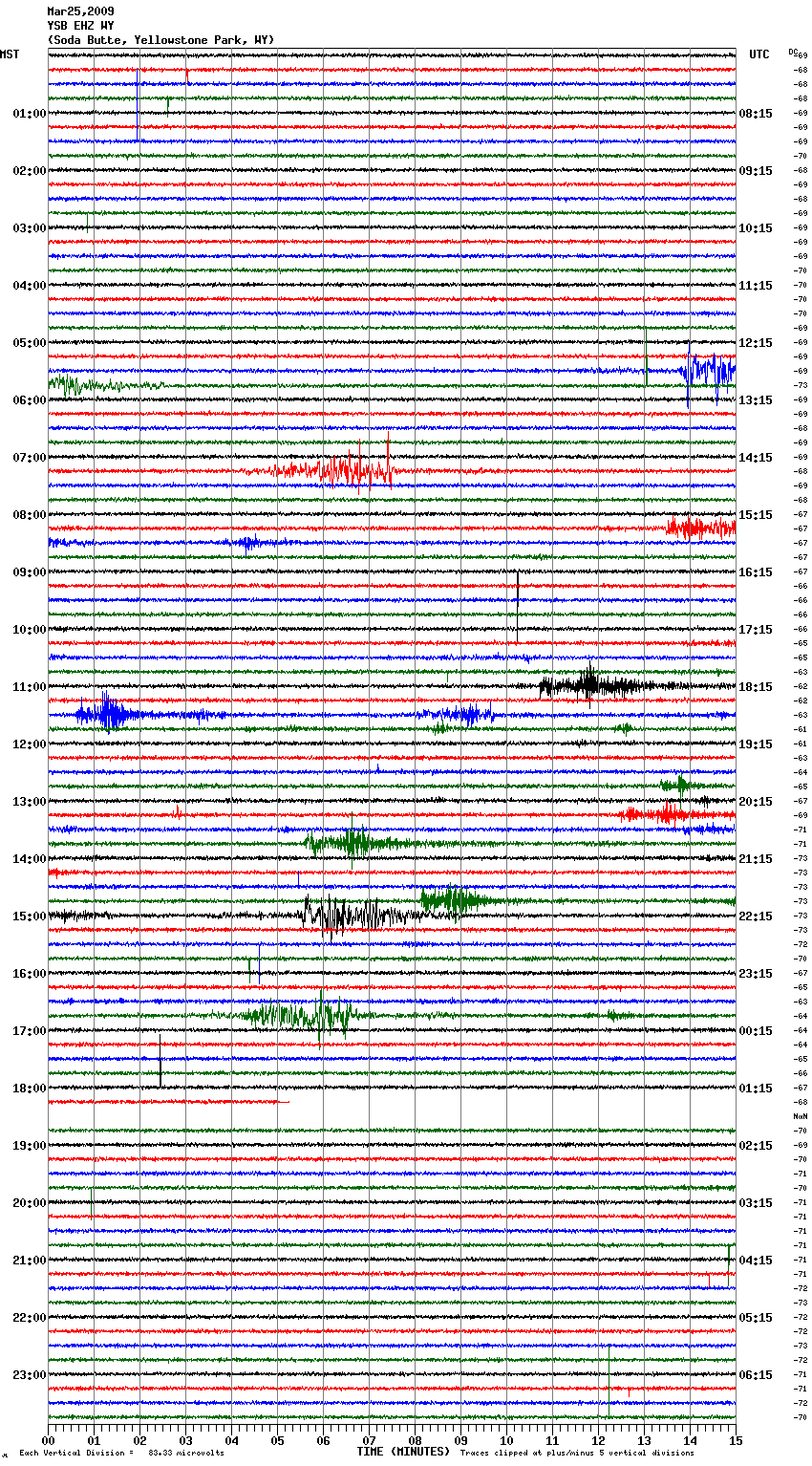This screenshot has height=1466, width=812.
Task: Click the 12:15 UTC time label
Action: (756, 343)
